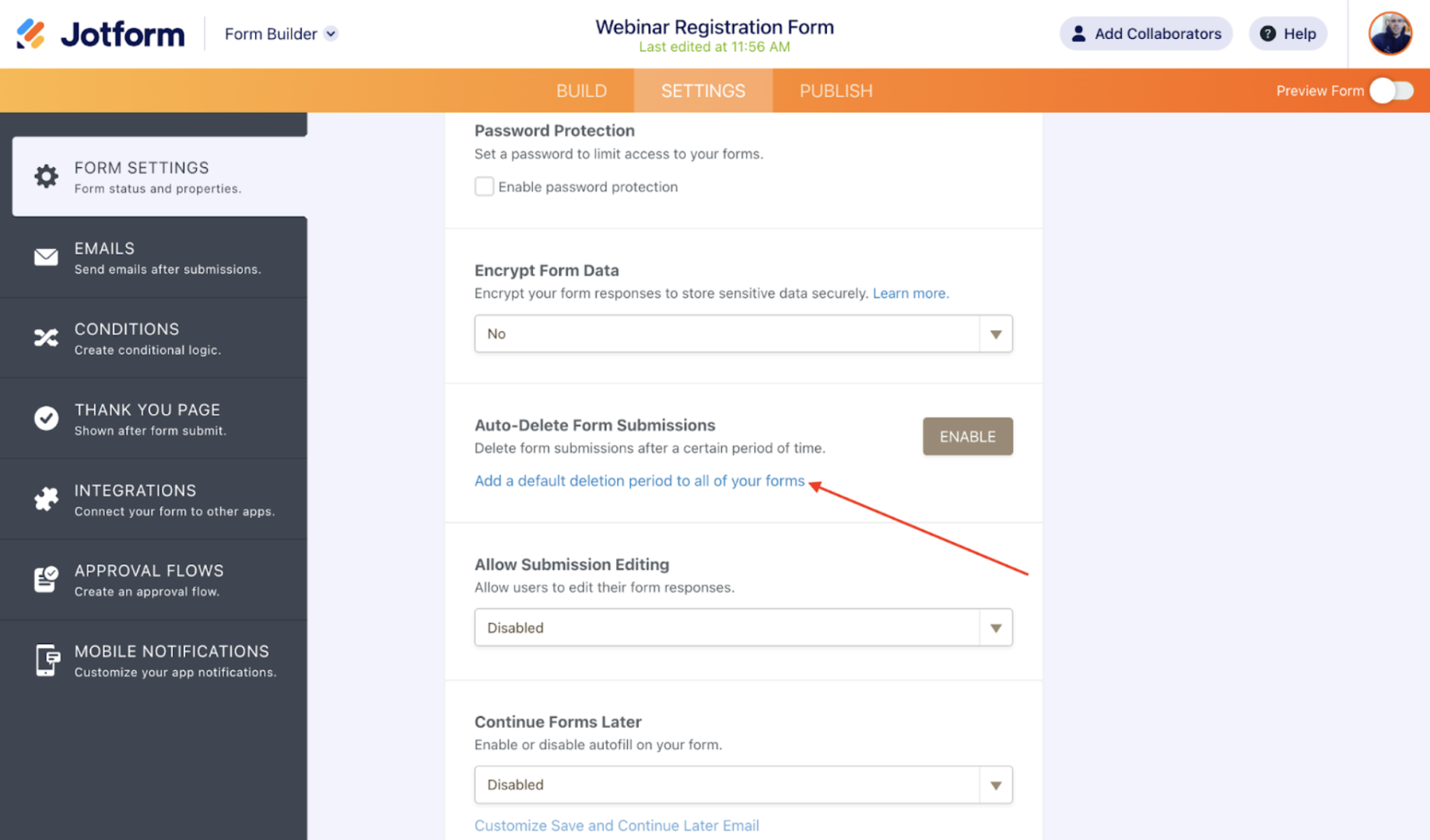The width and height of the screenshot is (1430, 840).
Task: Open the Mobile Notifications phone icon
Action: click(x=46, y=660)
